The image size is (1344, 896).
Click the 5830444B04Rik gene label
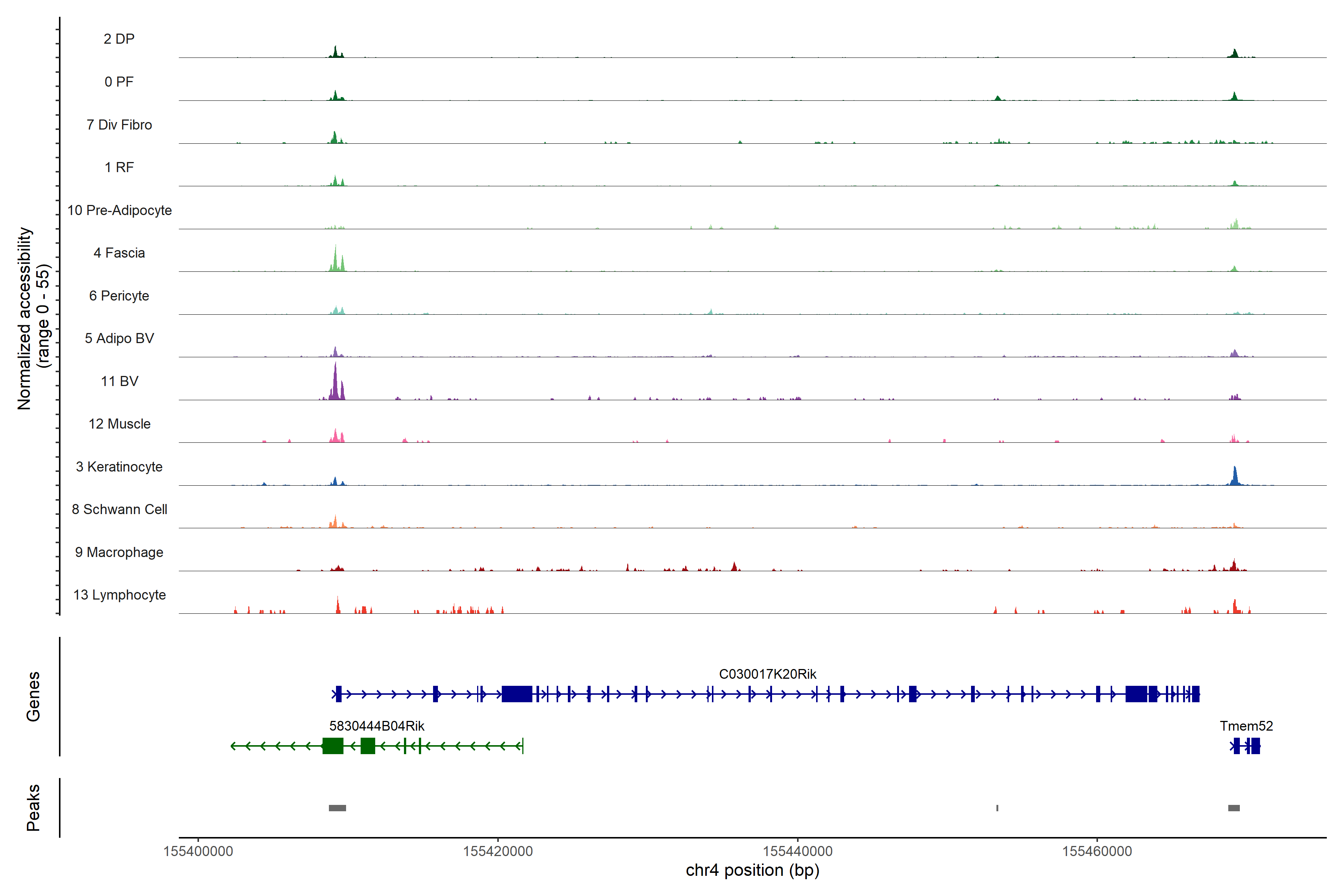(x=377, y=726)
